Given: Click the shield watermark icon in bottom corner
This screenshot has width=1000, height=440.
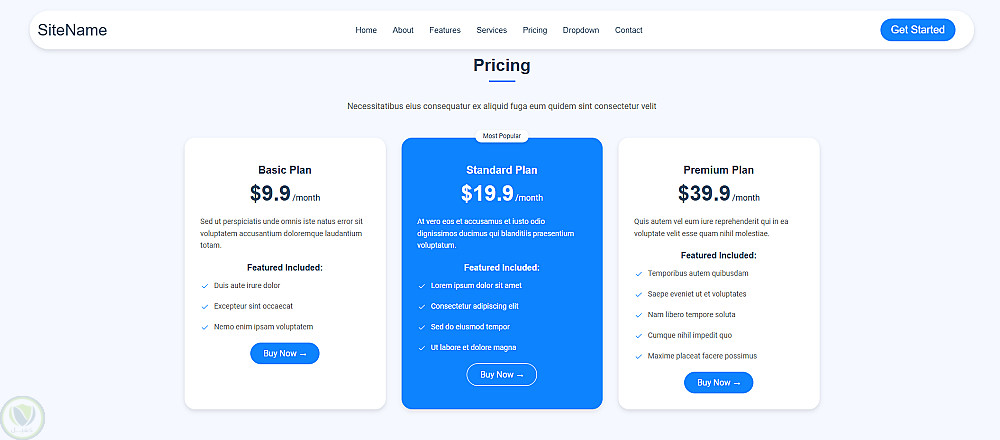Looking at the screenshot, I should [20, 416].
